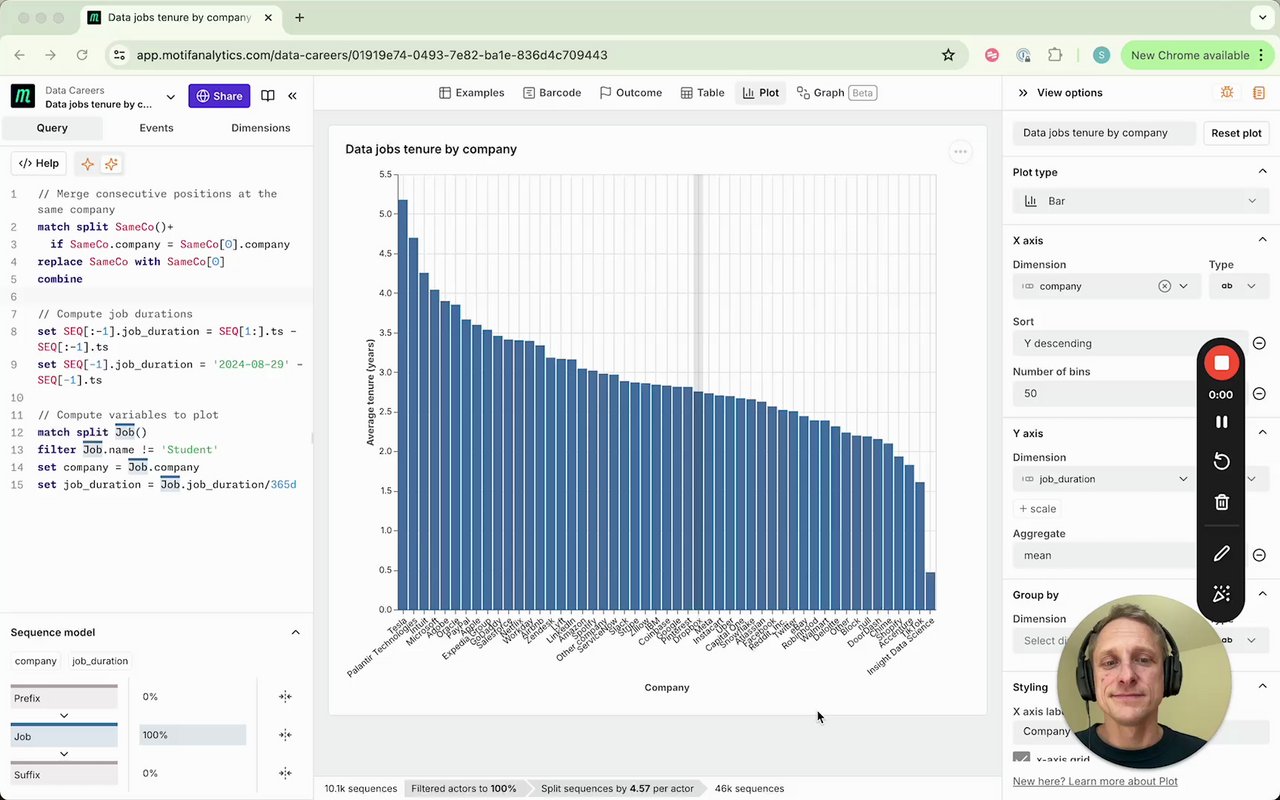The image size is (1280, 800).
Task: Go back in browser history
Action: pyautogui.click(x=20, y=55)
